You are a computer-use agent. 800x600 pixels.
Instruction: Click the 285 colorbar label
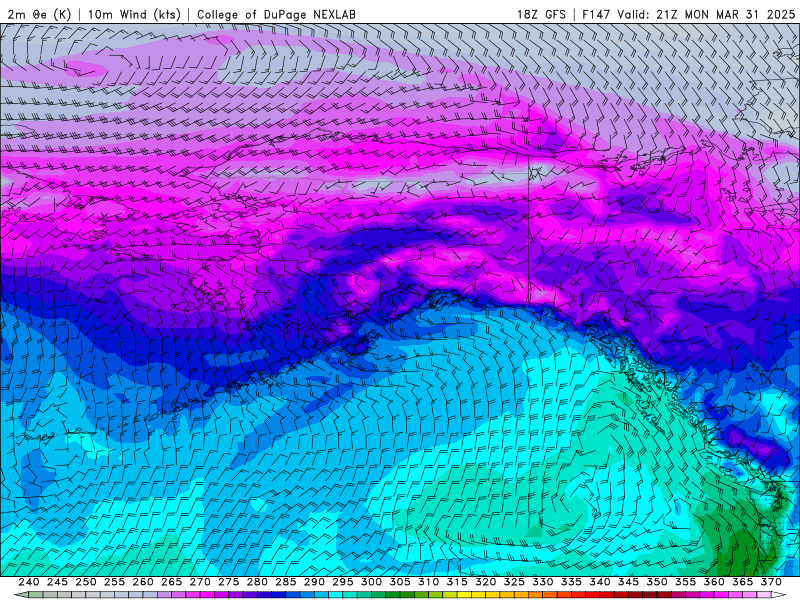pos(286,582)
